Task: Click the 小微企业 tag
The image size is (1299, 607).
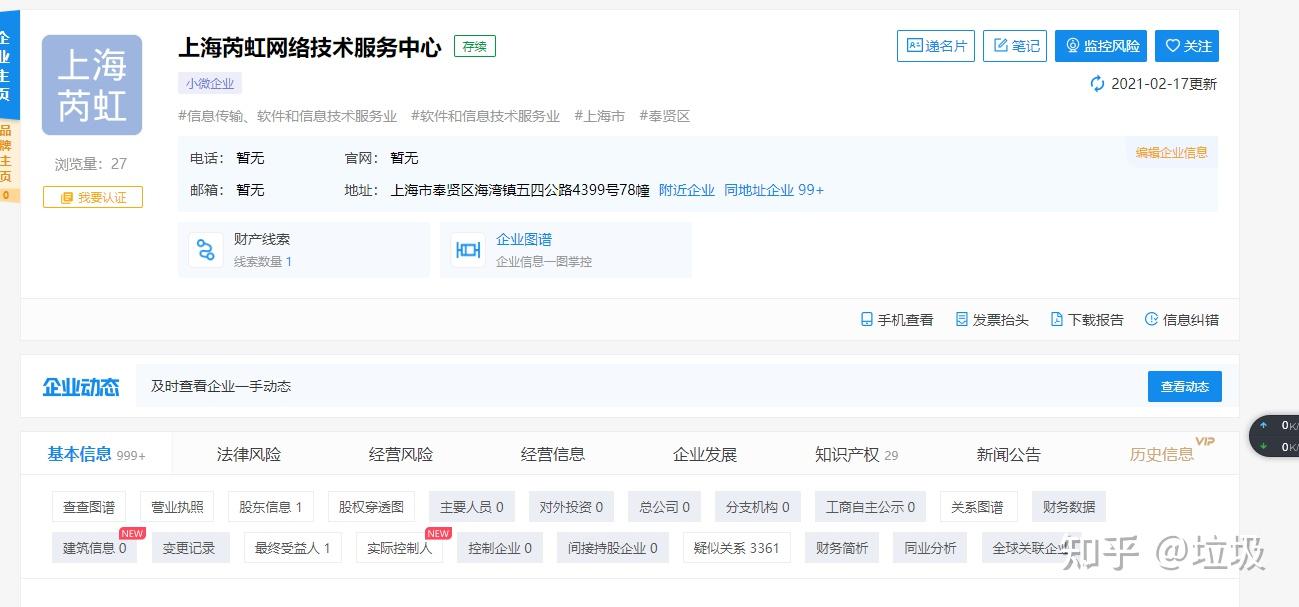Action: pyautogui.click(x=210, y=84)
